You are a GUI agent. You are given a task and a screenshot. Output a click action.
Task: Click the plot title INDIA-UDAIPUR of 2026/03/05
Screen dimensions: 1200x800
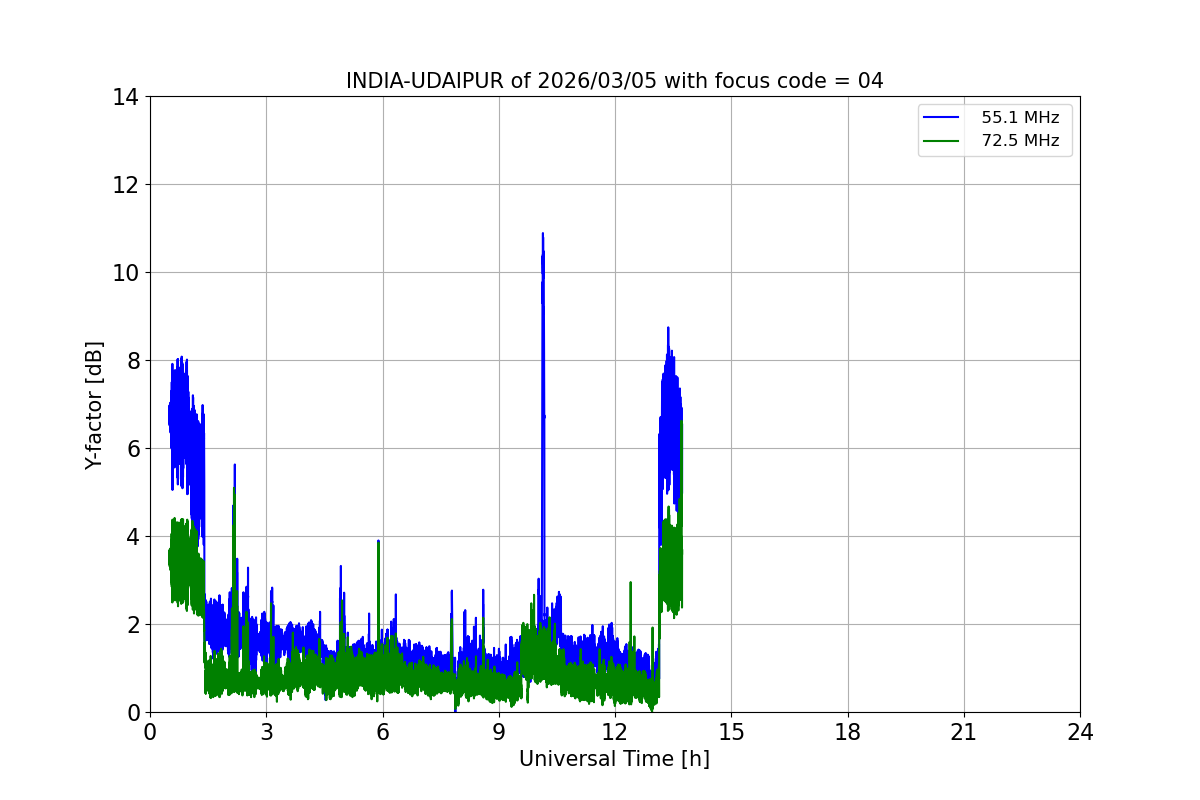pyautogui.click(x=614, y=81)
